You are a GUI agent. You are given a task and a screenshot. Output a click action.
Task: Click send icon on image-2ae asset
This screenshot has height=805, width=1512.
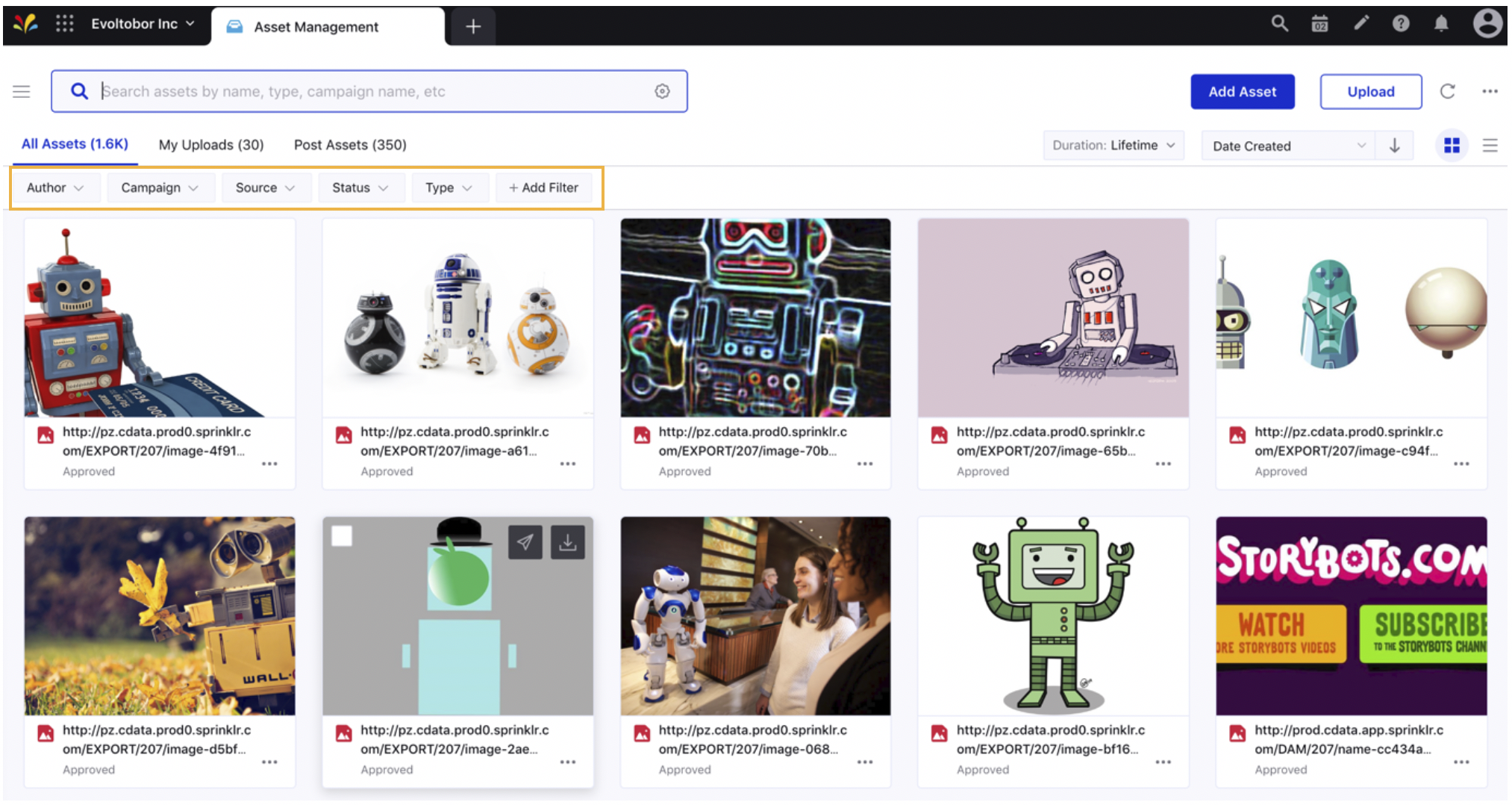(525, 542)
